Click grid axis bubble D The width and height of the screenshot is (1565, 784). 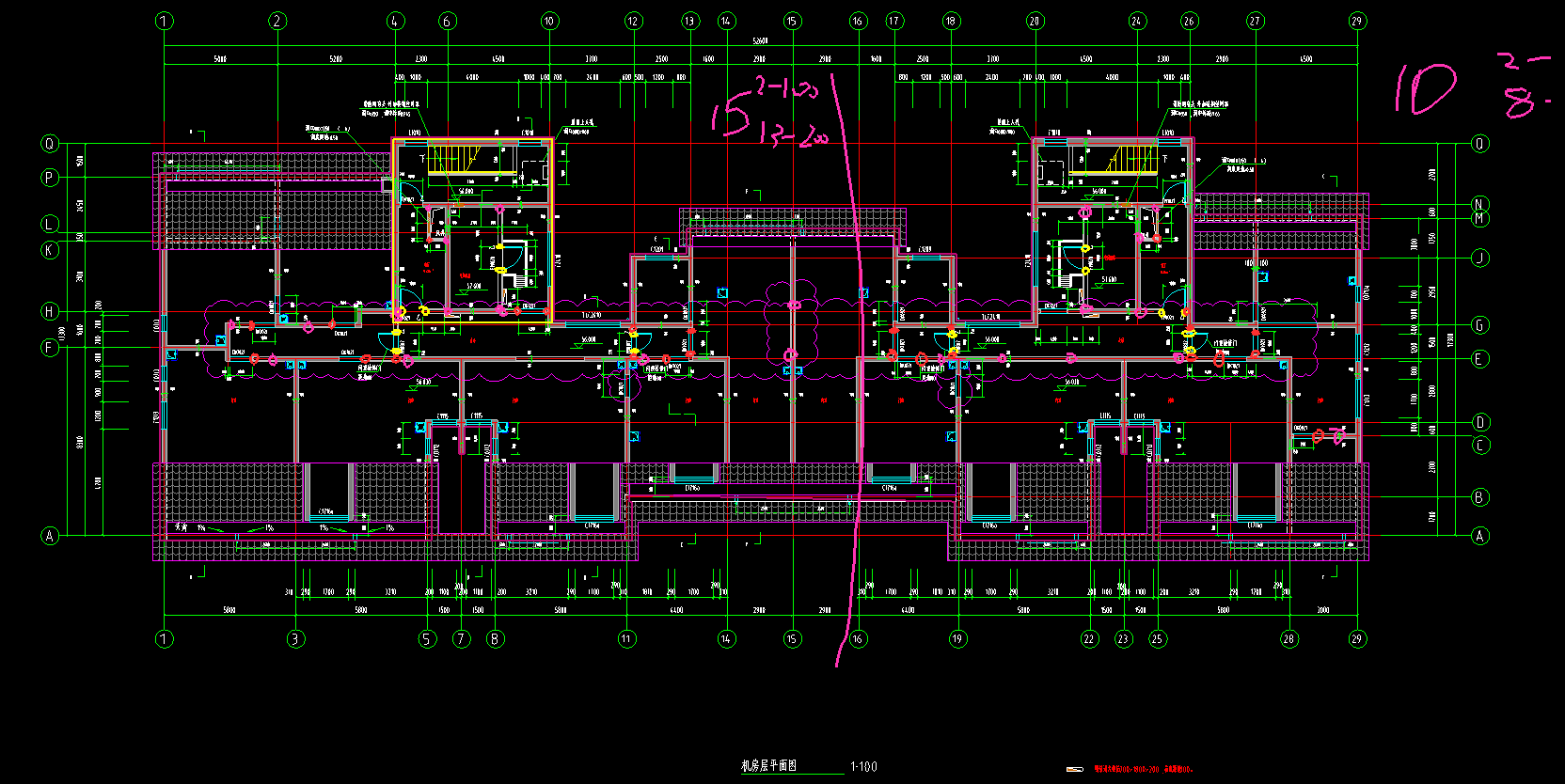(1481, 423)
